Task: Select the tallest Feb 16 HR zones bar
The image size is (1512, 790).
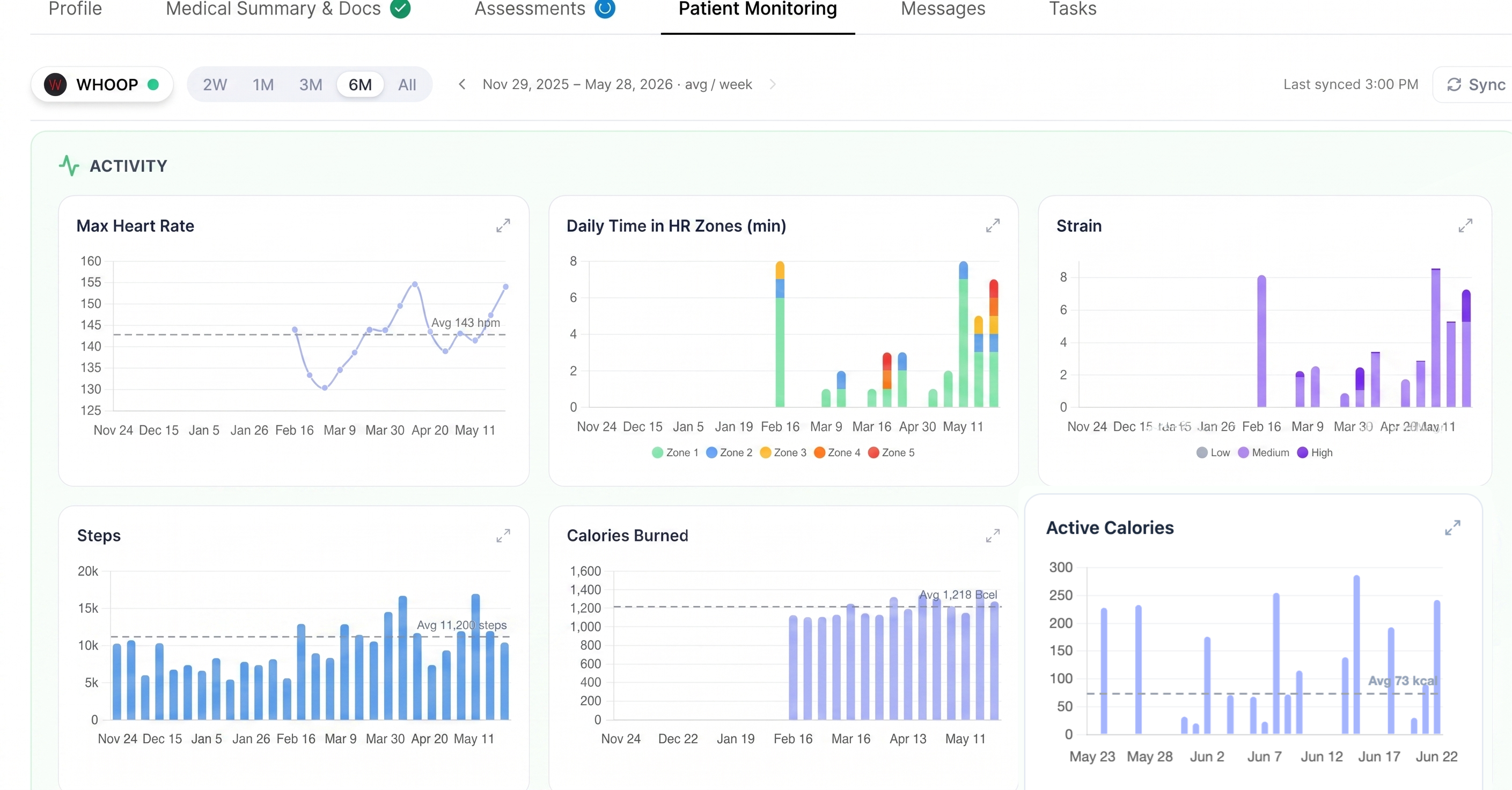Action: click(x=780, y=334)
